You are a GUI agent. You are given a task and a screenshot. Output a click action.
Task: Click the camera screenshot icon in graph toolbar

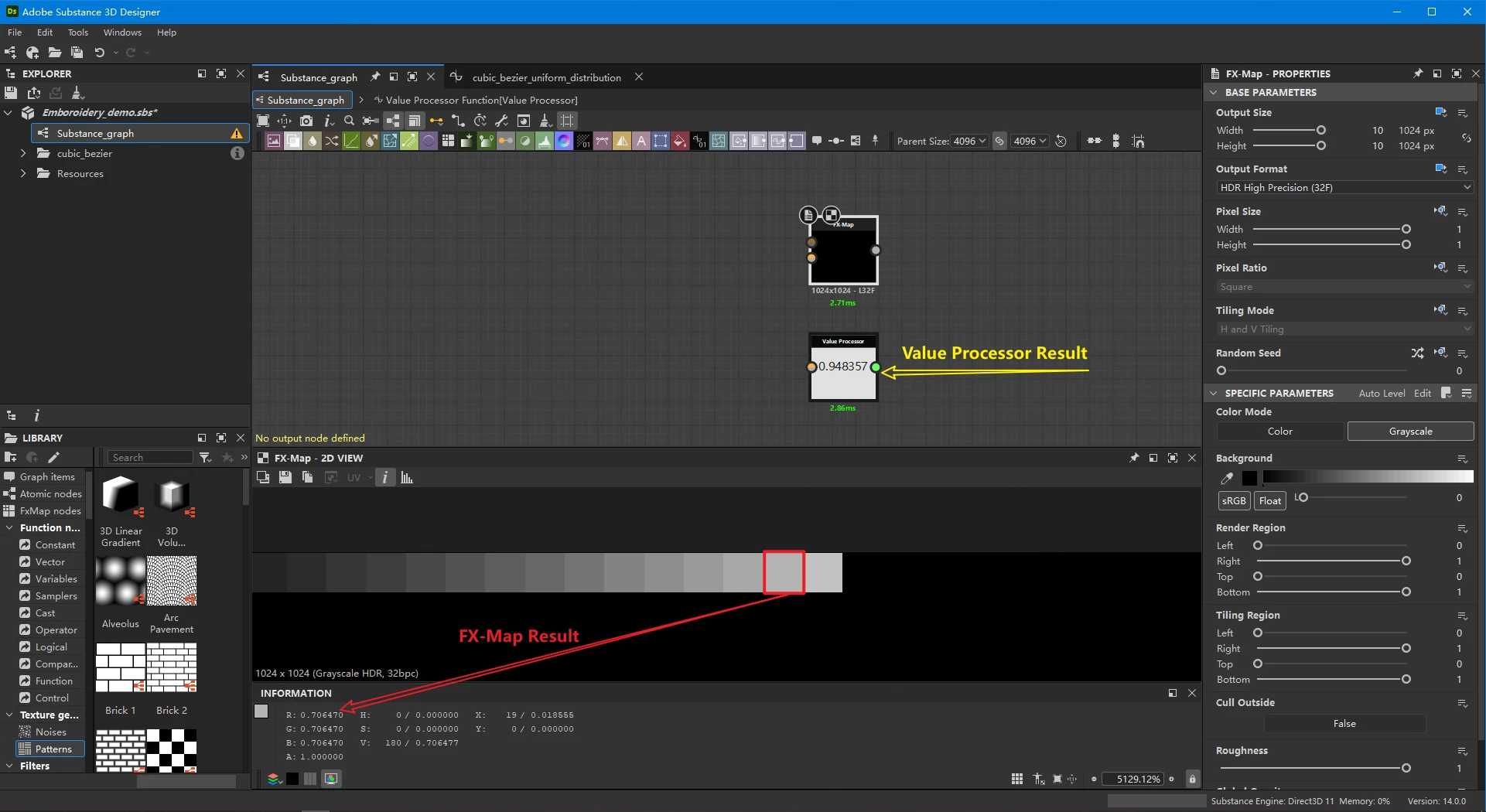307,121
